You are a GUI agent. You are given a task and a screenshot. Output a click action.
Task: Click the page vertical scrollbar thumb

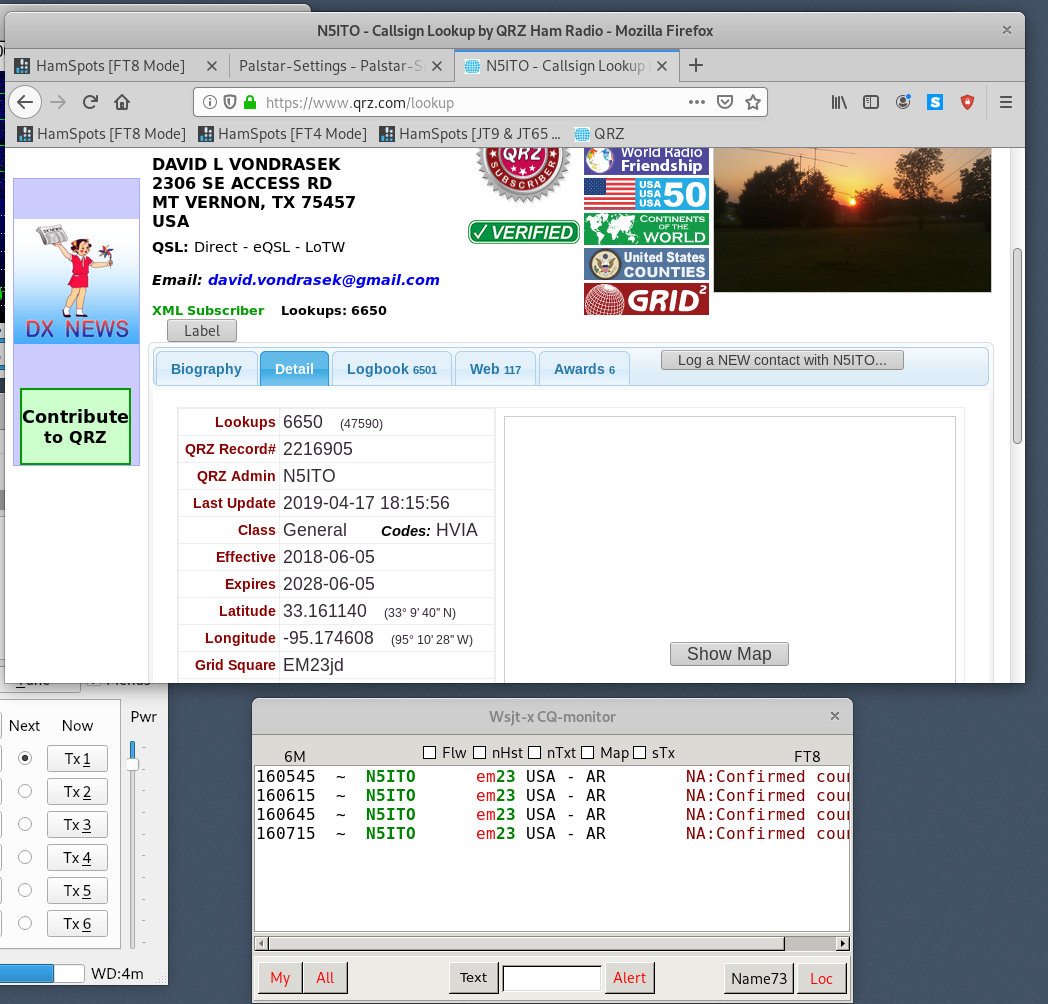(1017, 346)
